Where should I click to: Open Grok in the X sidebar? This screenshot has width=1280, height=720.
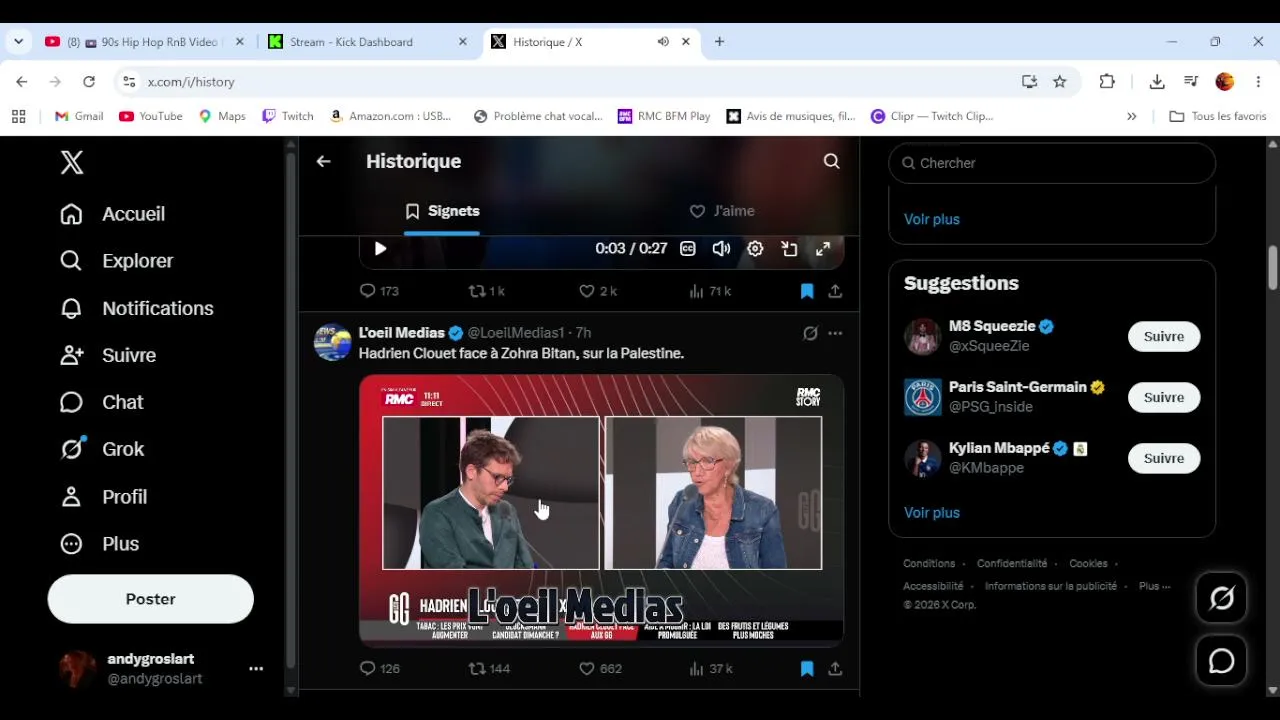point(101,449)
